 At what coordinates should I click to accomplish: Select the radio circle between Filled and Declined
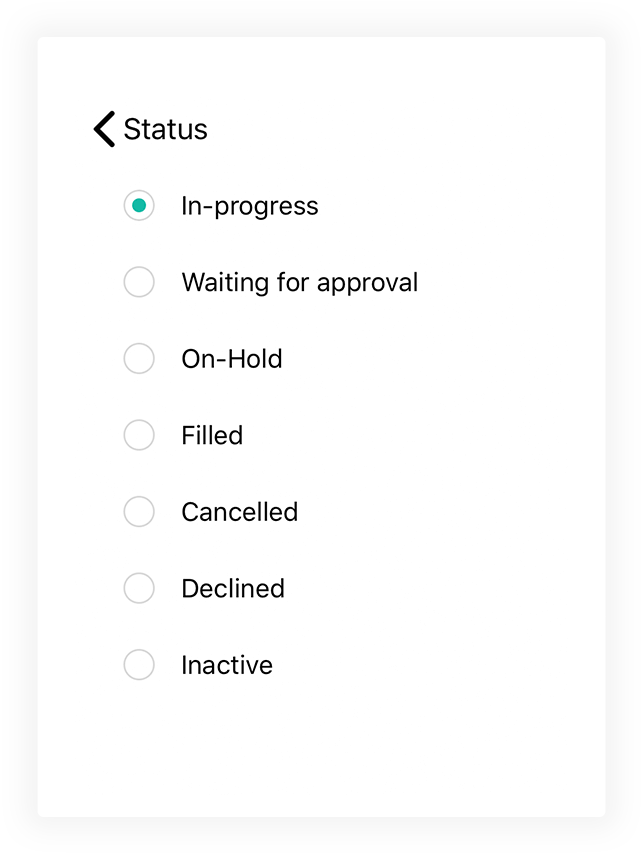pos(139,512)
